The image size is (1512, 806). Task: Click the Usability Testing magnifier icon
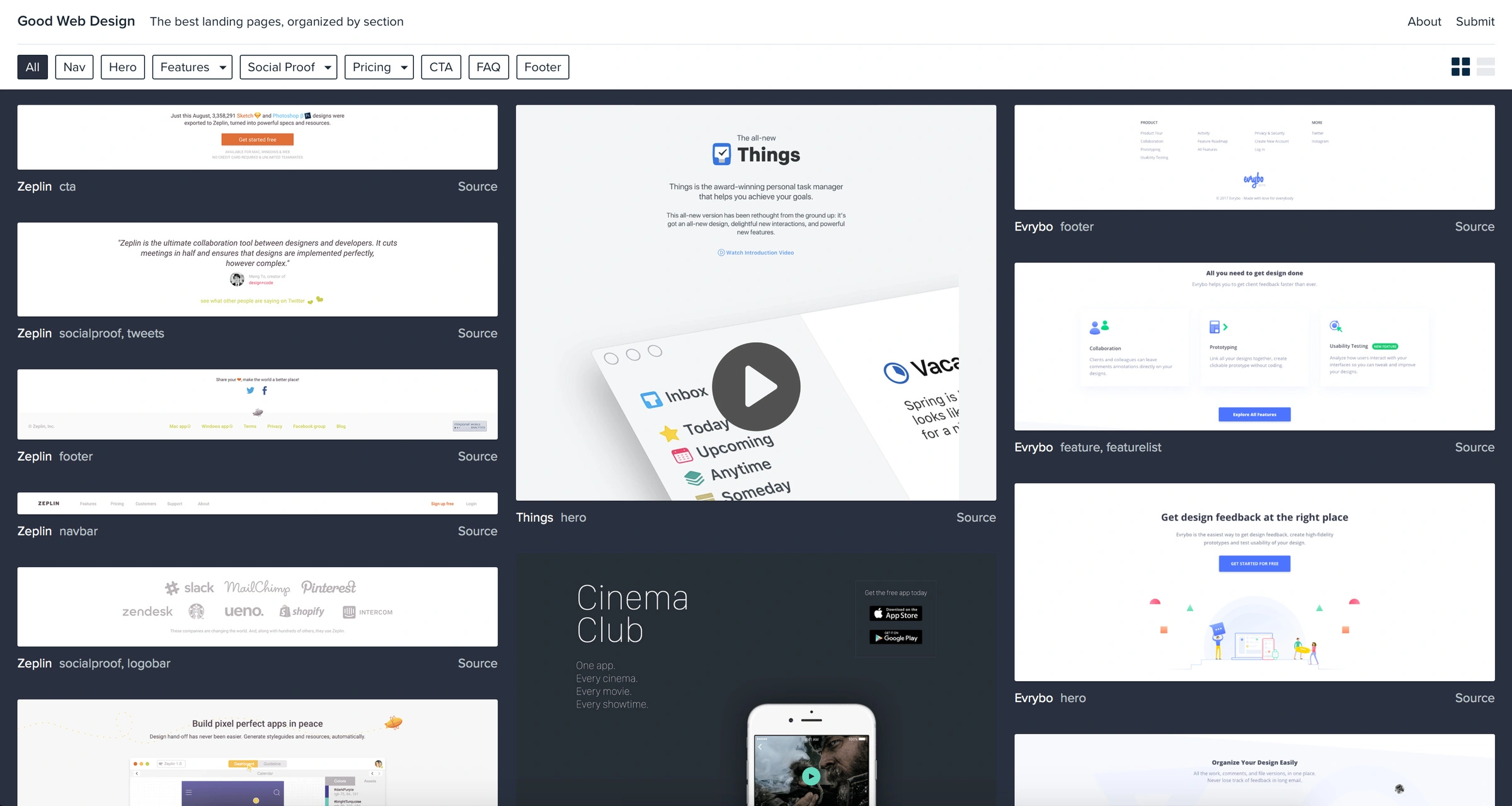(1336, 326)
